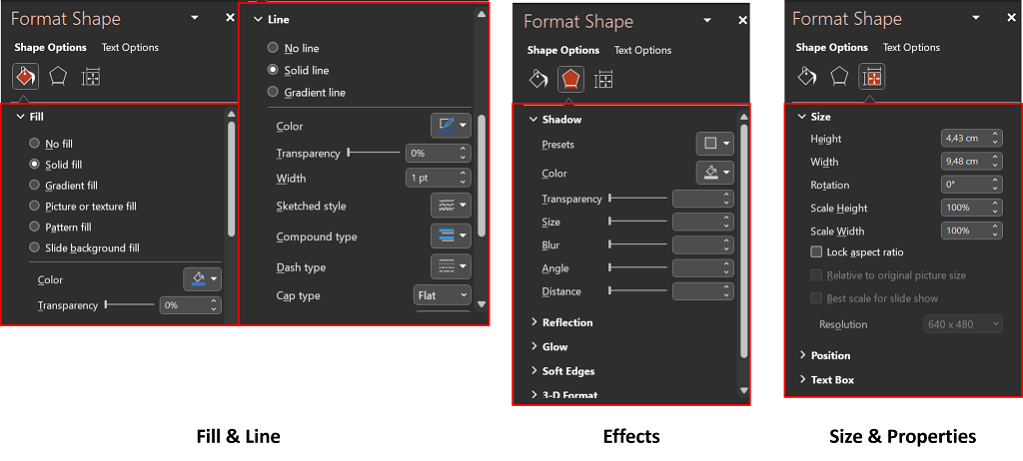Choose Picture or texture fill

coord(83,206)
